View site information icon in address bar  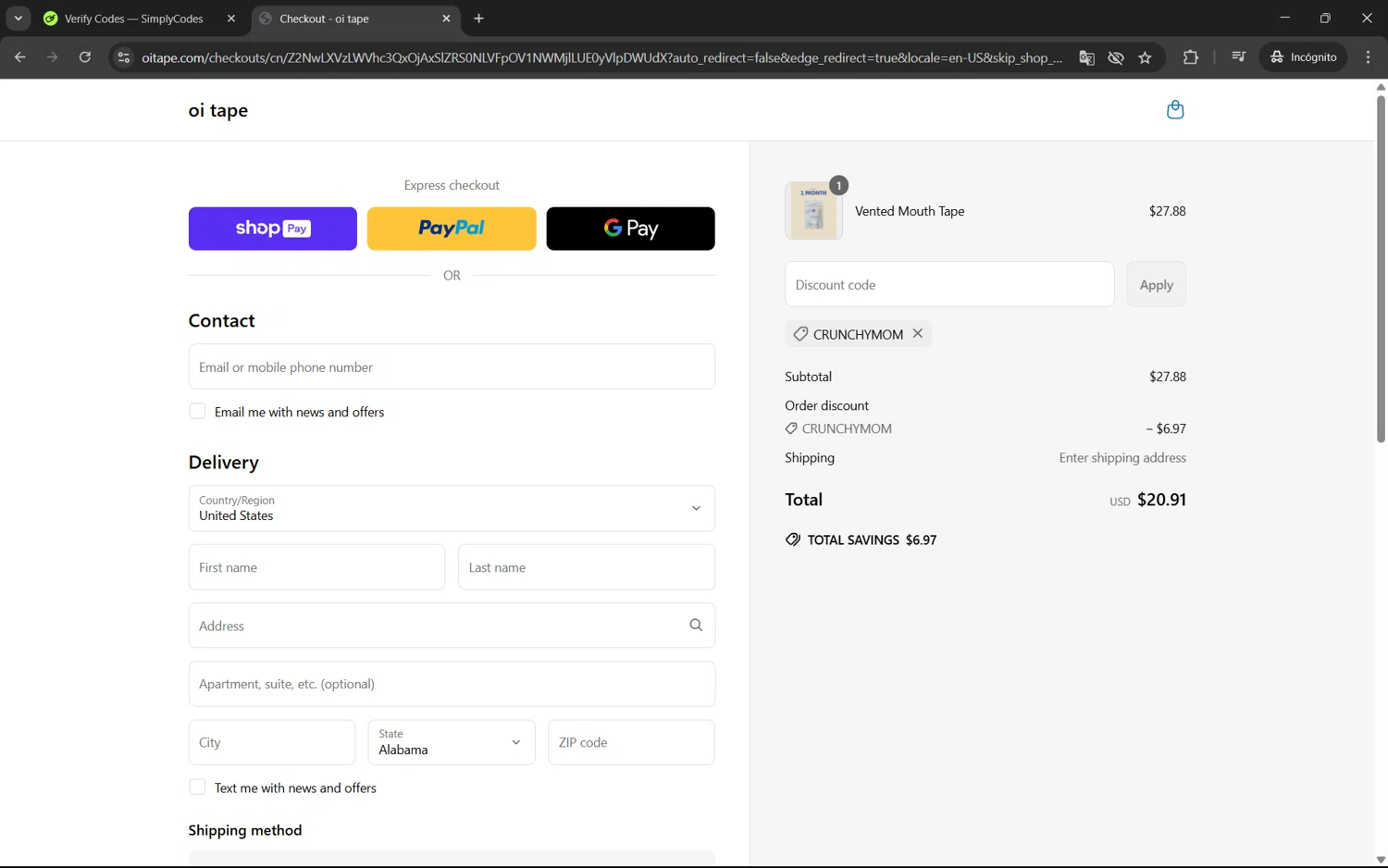(x=123, y=57)
